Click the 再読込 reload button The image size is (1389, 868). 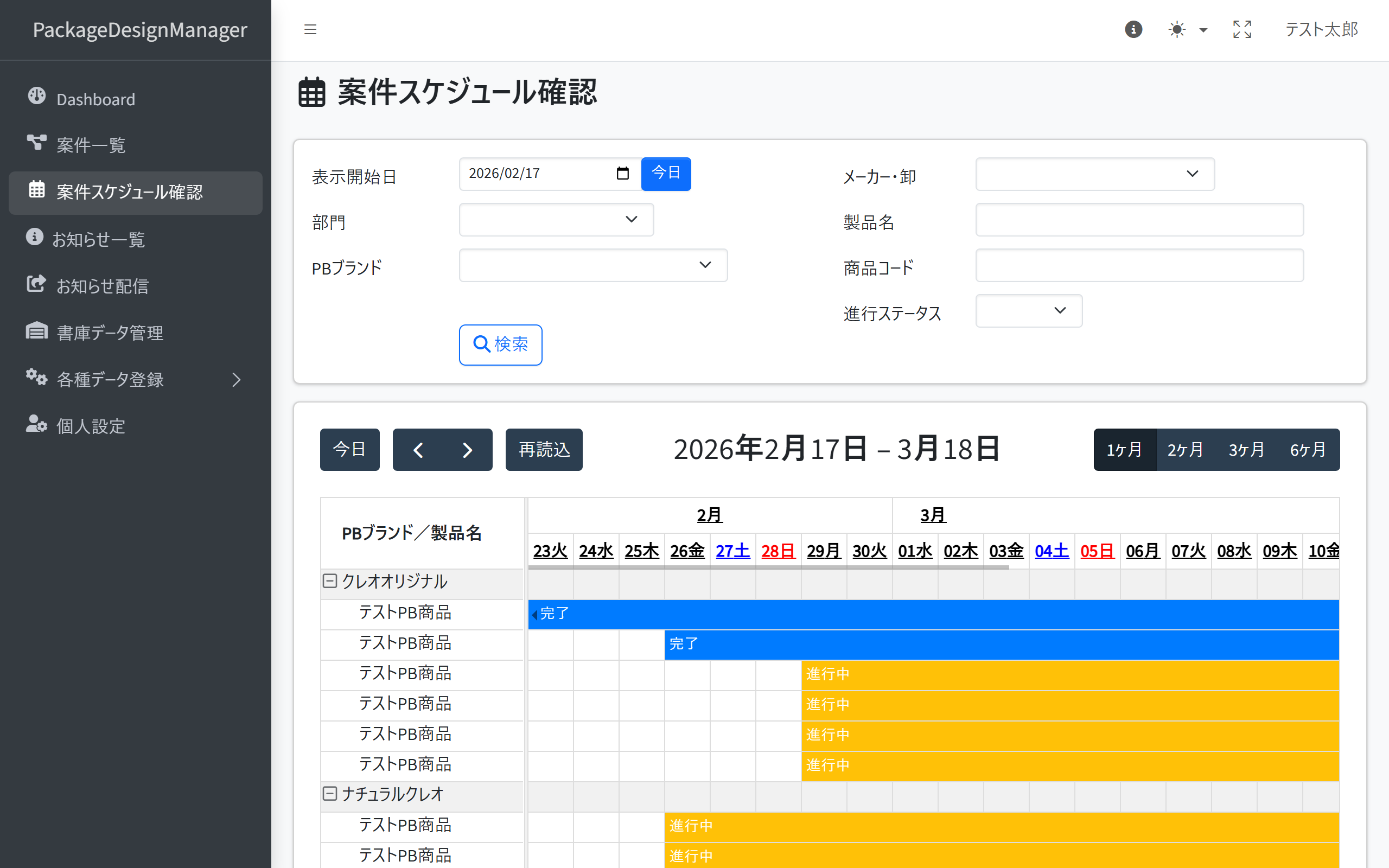[x=544, y=450]
